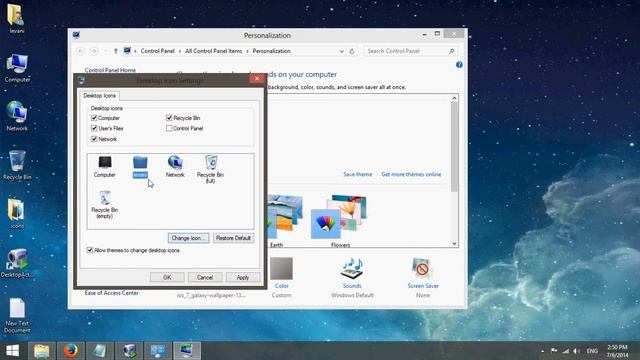
Task: Click themes list scroll down arrow
Action: (x=454, y=244)
